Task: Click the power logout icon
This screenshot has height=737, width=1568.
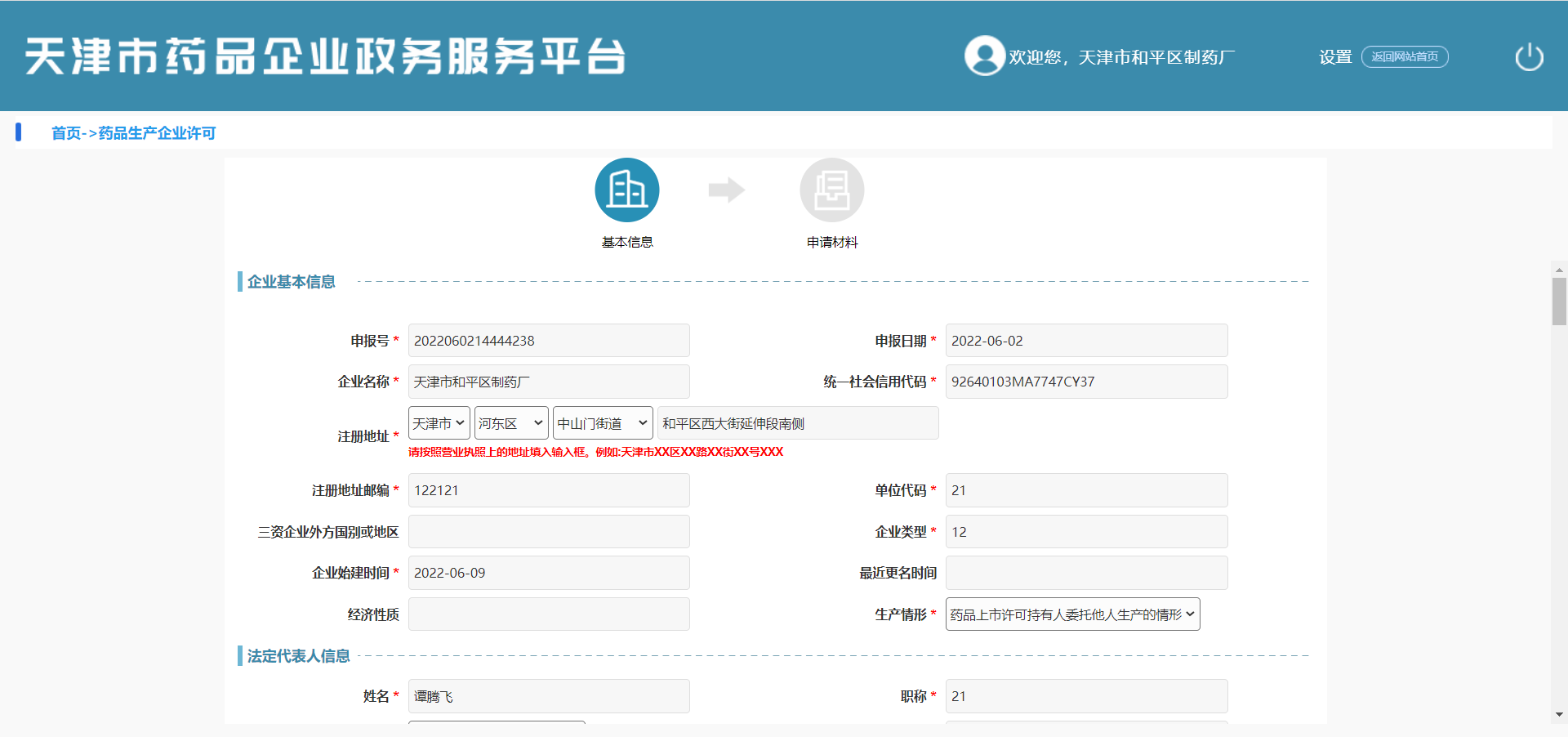Action: [x=1529, y=57]
